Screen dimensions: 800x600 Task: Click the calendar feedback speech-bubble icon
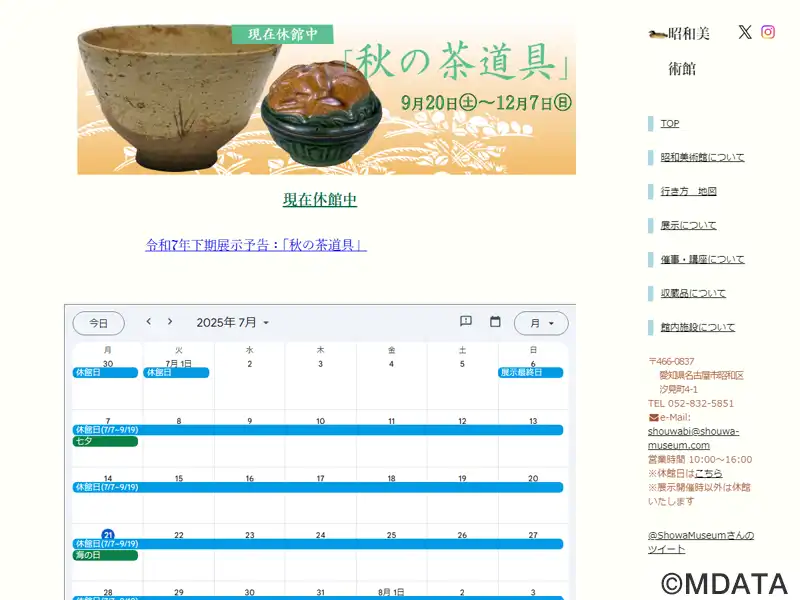[x=465, y=321]
